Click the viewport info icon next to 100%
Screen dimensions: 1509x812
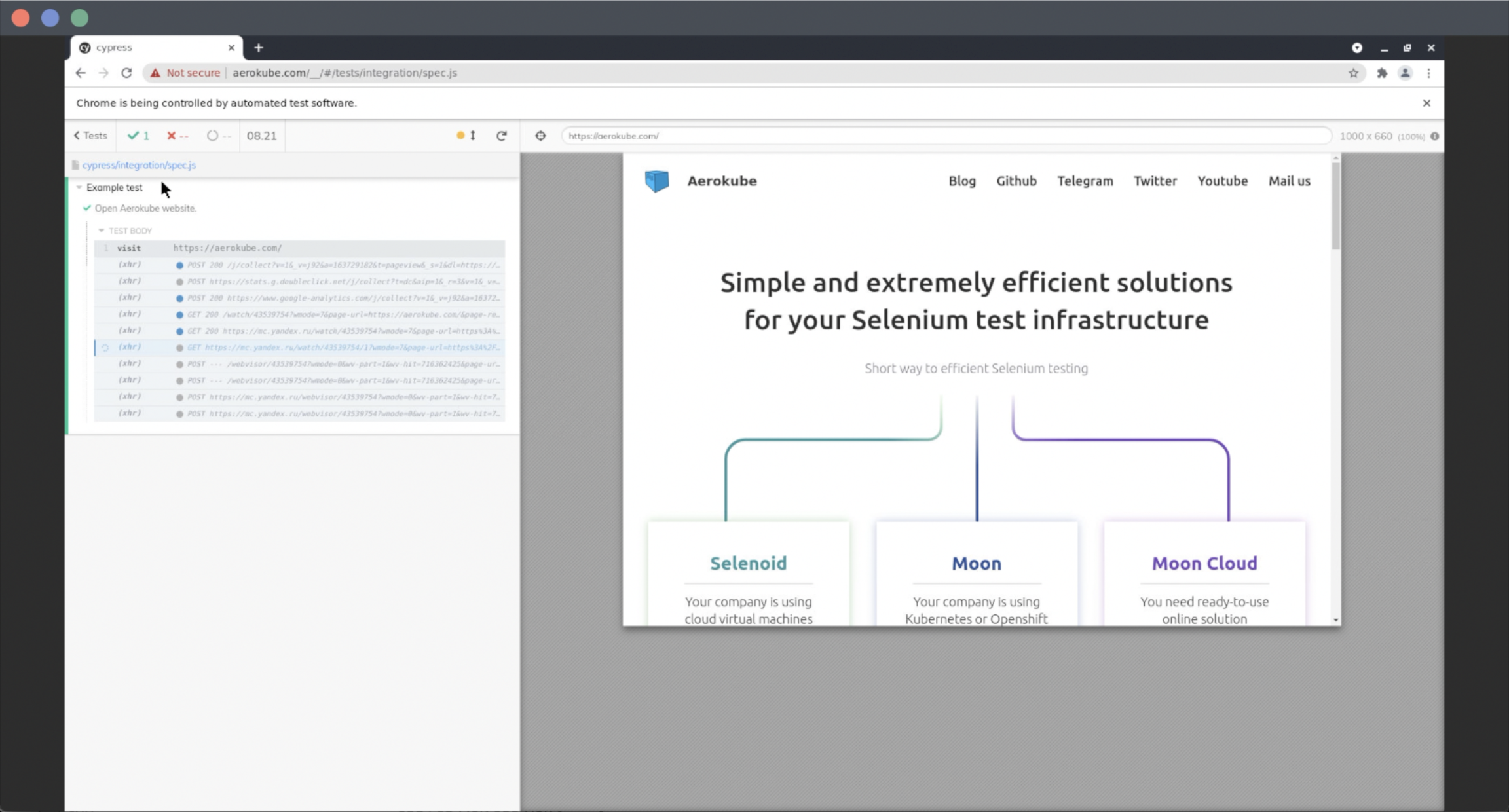1434,136
